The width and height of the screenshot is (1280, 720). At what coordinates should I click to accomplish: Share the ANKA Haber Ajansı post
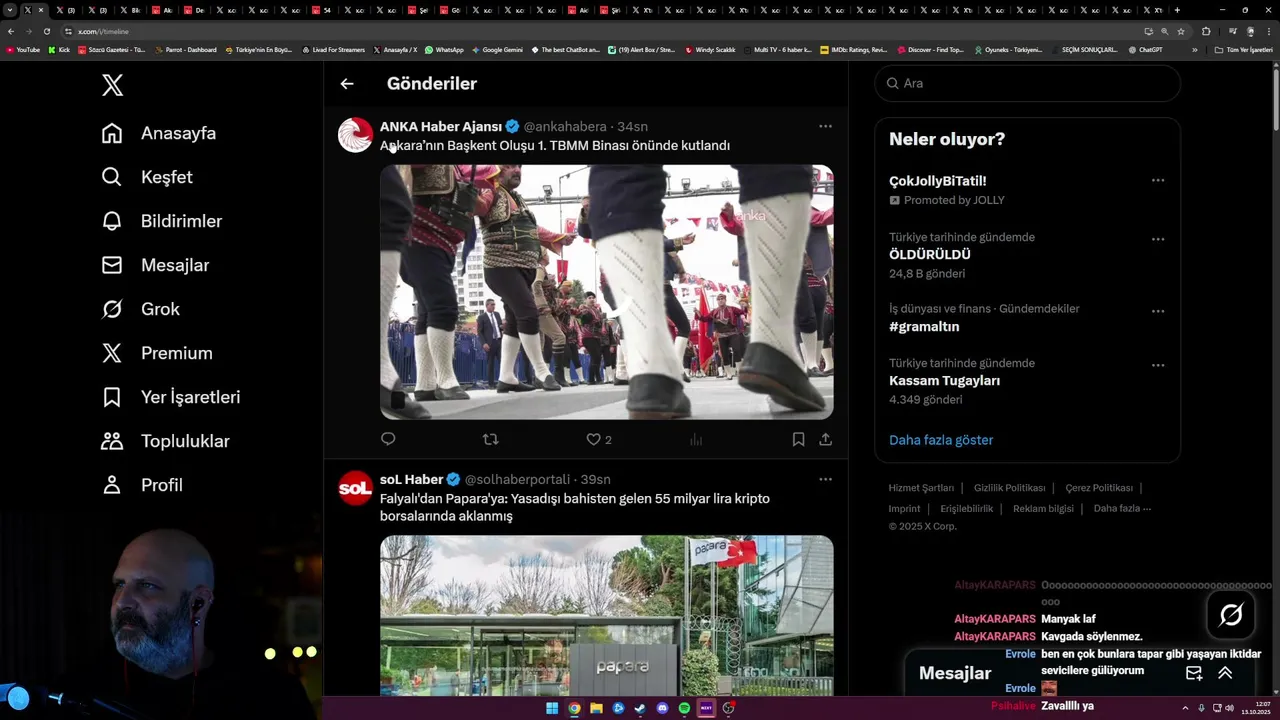pyautogui.click(x=825, y=439)
